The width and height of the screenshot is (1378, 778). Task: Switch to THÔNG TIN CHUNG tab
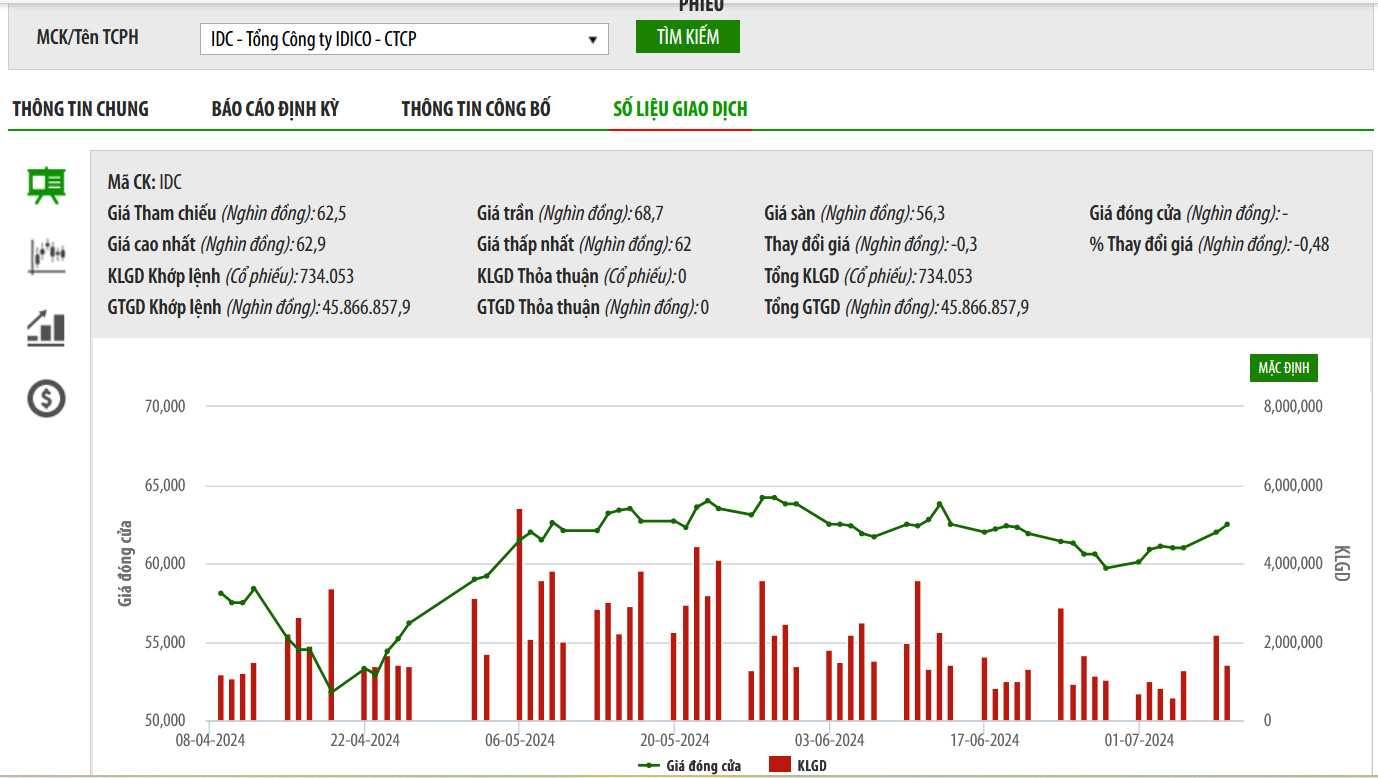(80, 109)
